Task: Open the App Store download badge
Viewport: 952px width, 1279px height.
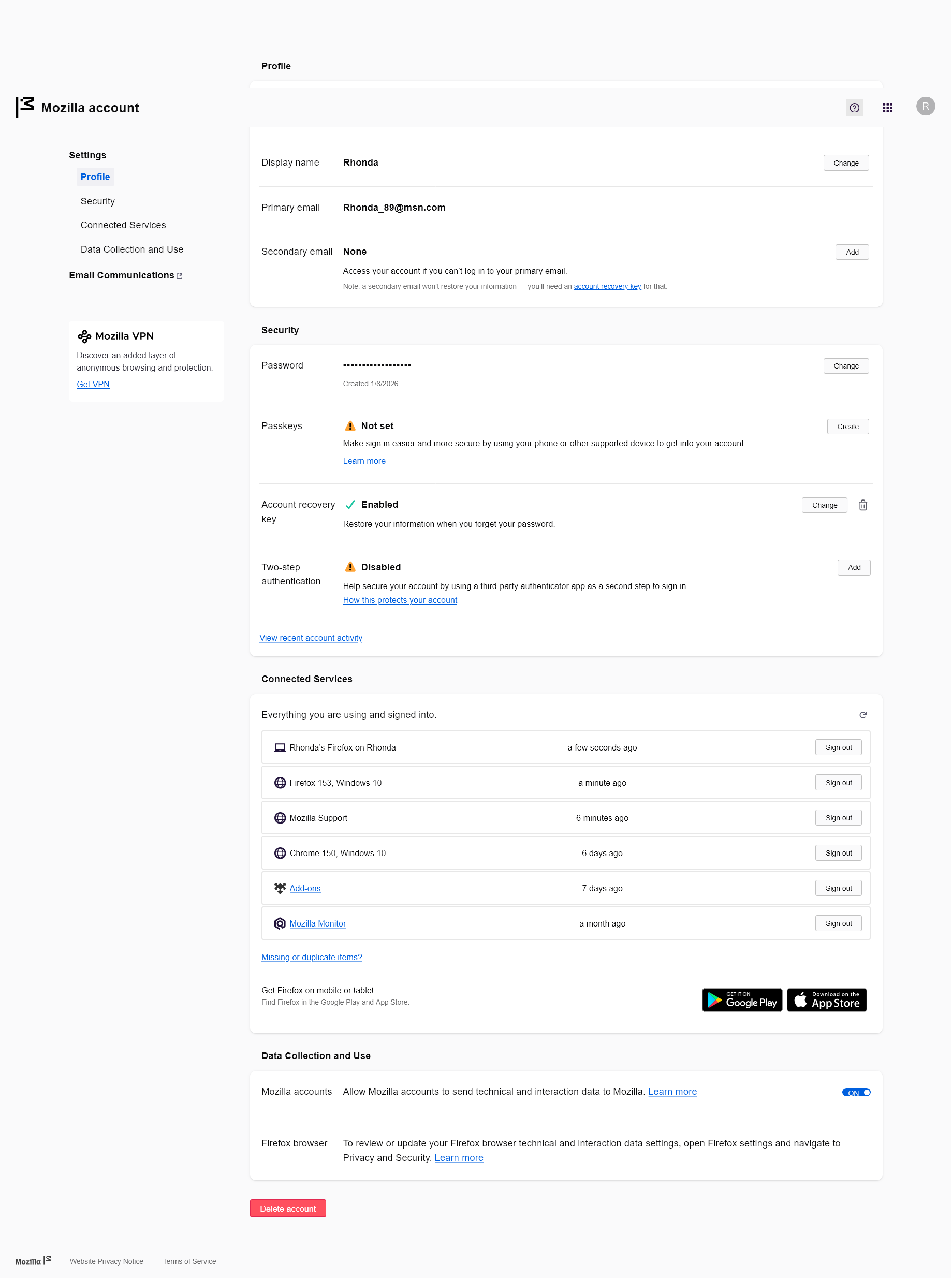Action: [x=826, y=1000]
